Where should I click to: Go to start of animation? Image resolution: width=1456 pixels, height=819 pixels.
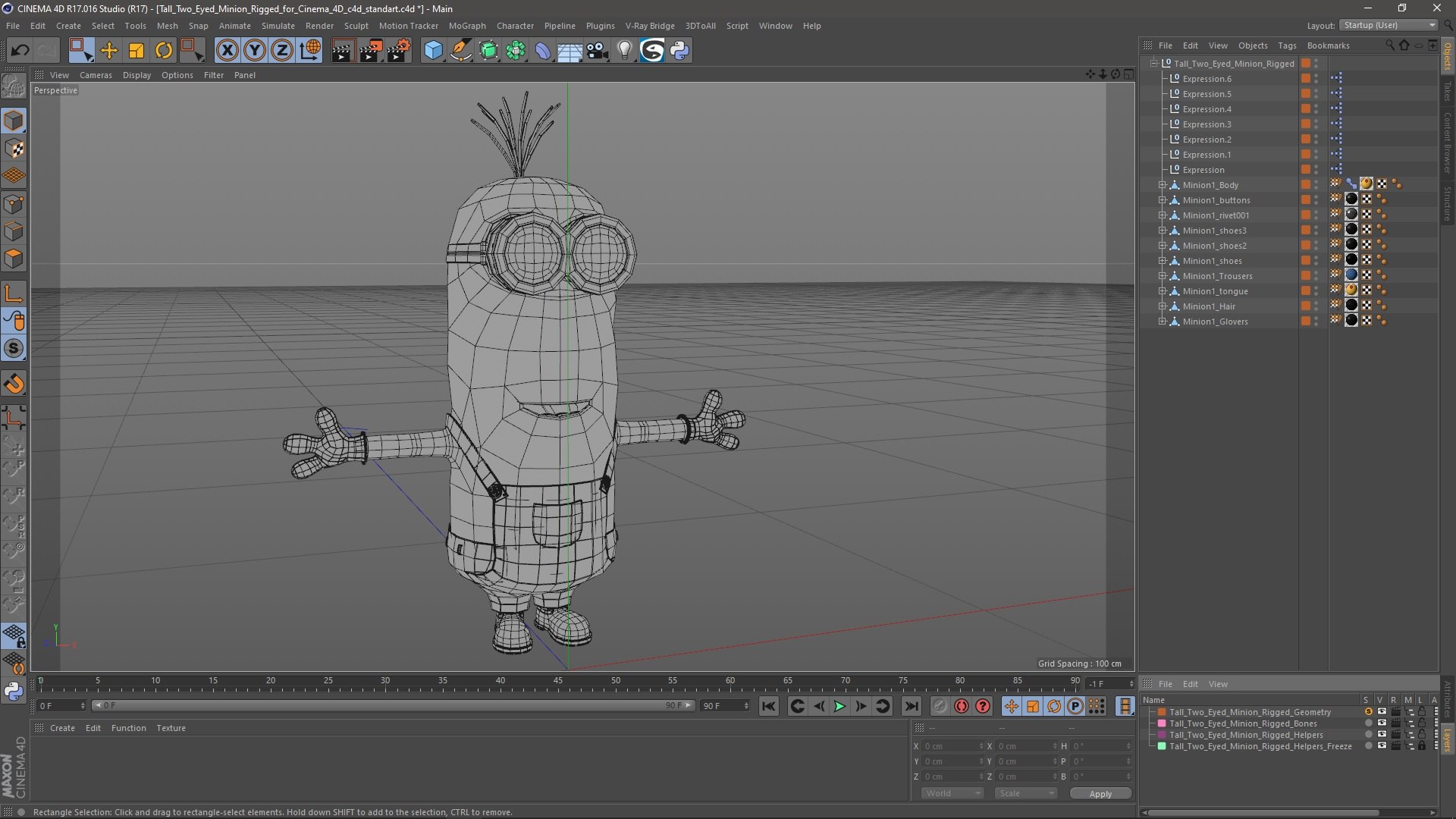(768, 706)
